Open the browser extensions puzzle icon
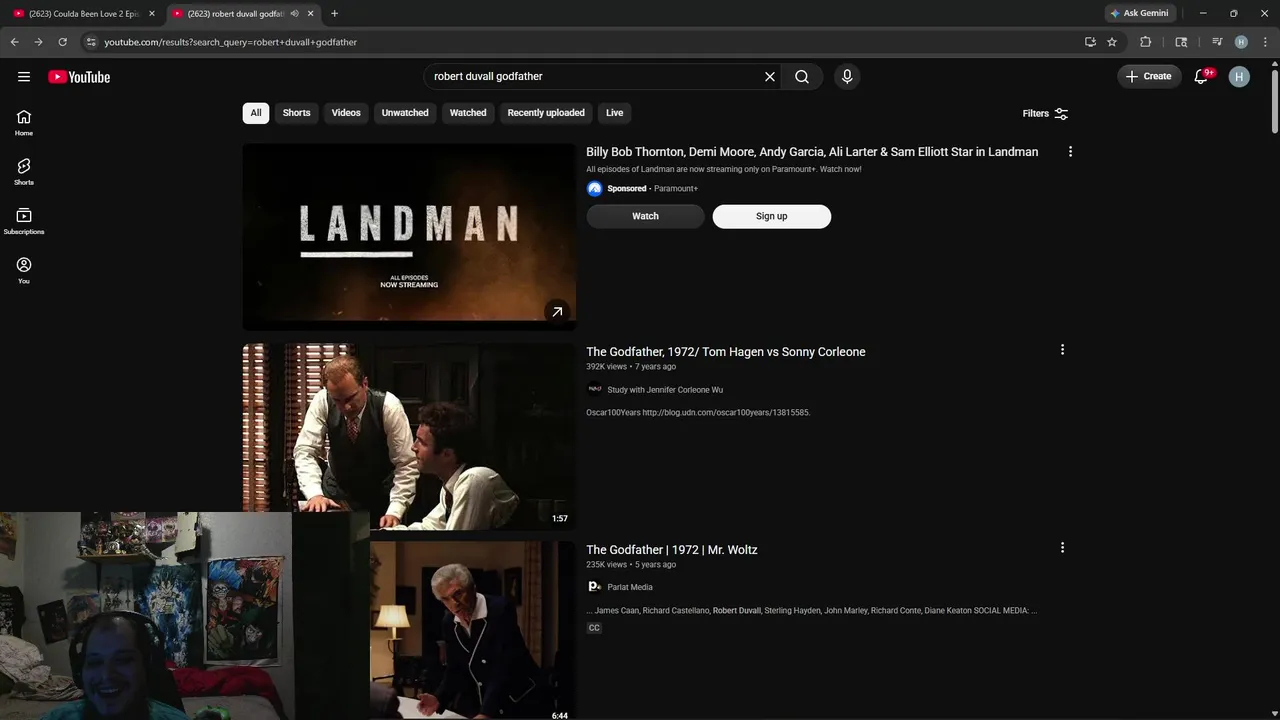This screenshot has width=1280, height=720. (1146, 42)
